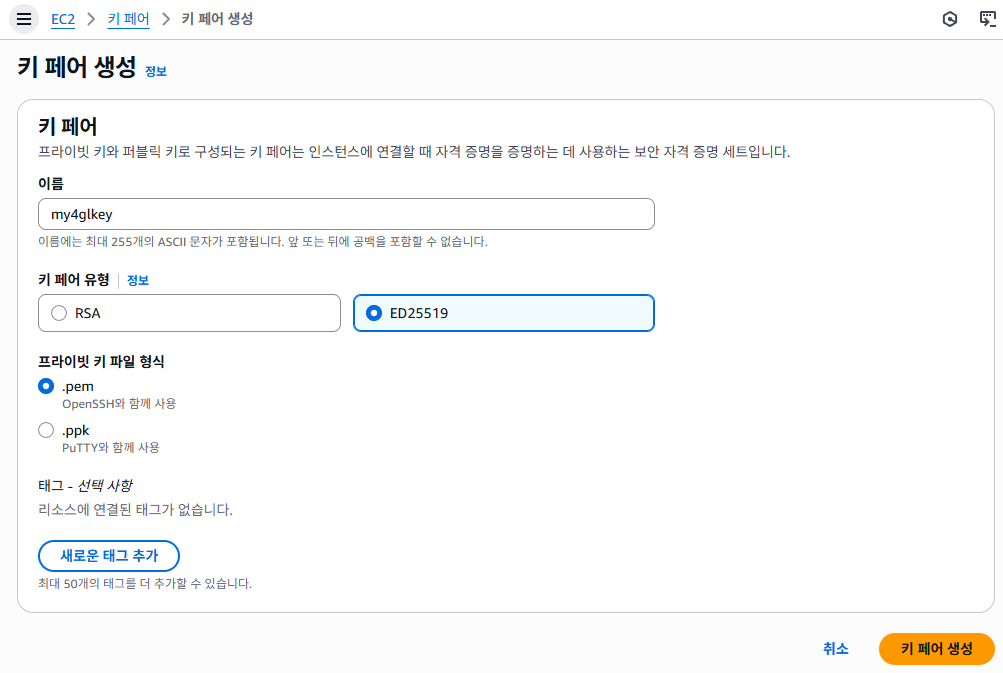Open the CloudShell screen icon at top right
Viewport: 1003px width, 673px height.
pyautogui.click(x=988, y=19)
